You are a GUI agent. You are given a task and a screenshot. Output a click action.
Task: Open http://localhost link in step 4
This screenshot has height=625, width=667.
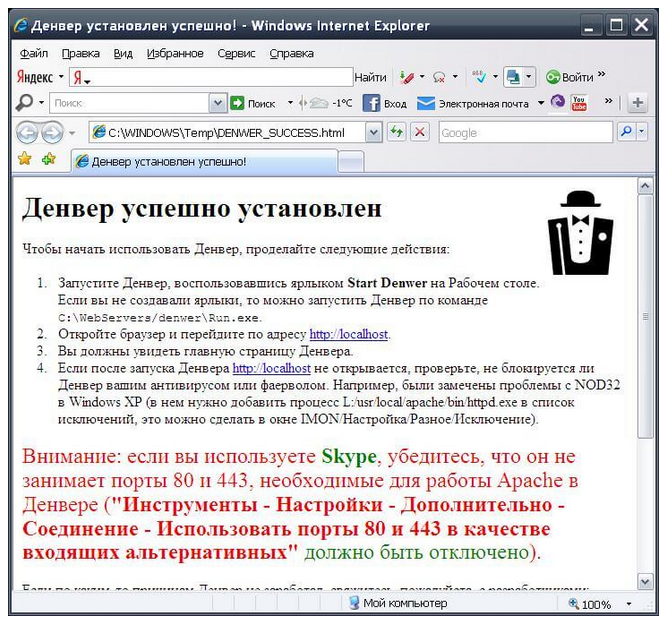pos(271,368)
